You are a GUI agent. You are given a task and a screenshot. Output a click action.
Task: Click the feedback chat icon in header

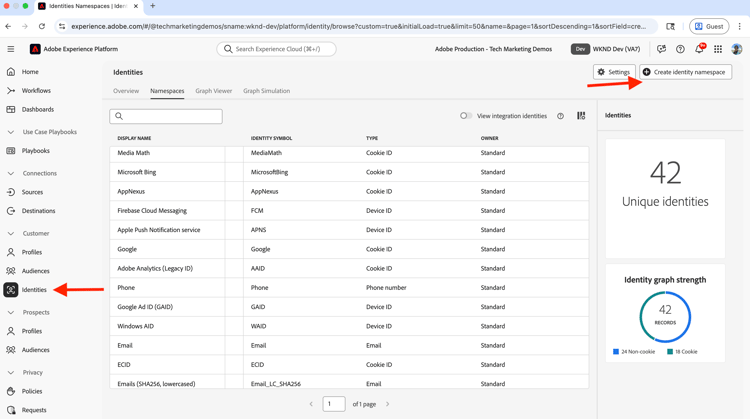(x=662, y=49)
